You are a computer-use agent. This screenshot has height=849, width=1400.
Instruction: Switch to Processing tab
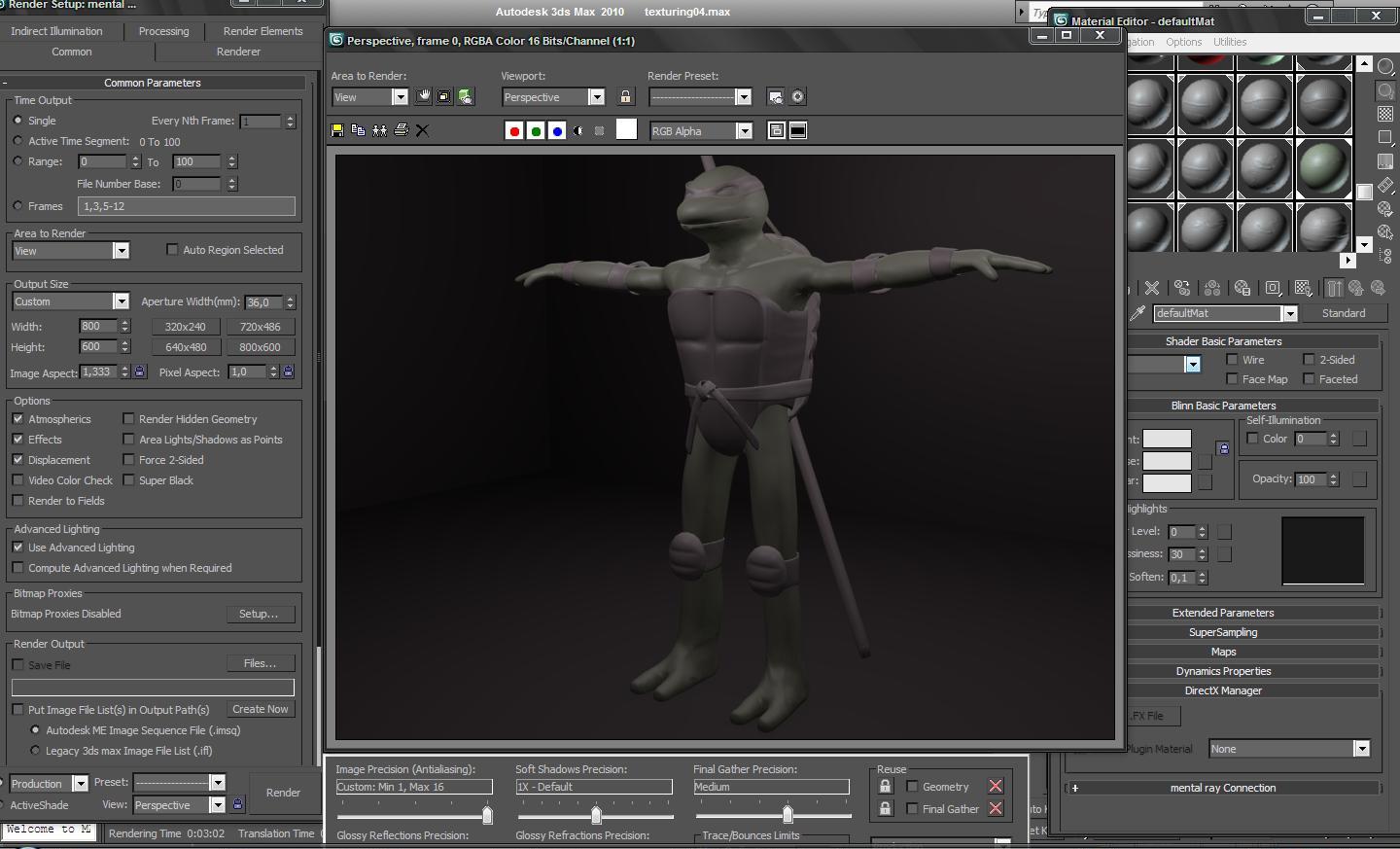pyautogui.click(x=163, y=31)
